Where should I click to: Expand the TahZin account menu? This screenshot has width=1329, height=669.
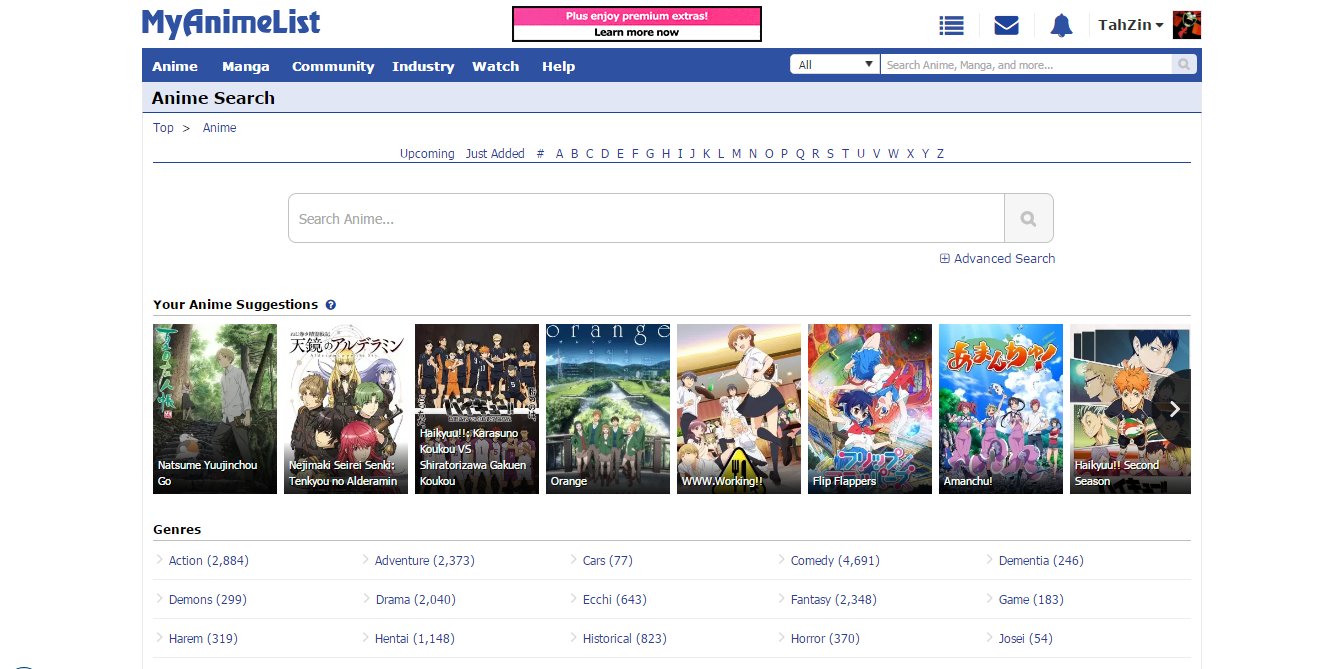coord(1130,25)
